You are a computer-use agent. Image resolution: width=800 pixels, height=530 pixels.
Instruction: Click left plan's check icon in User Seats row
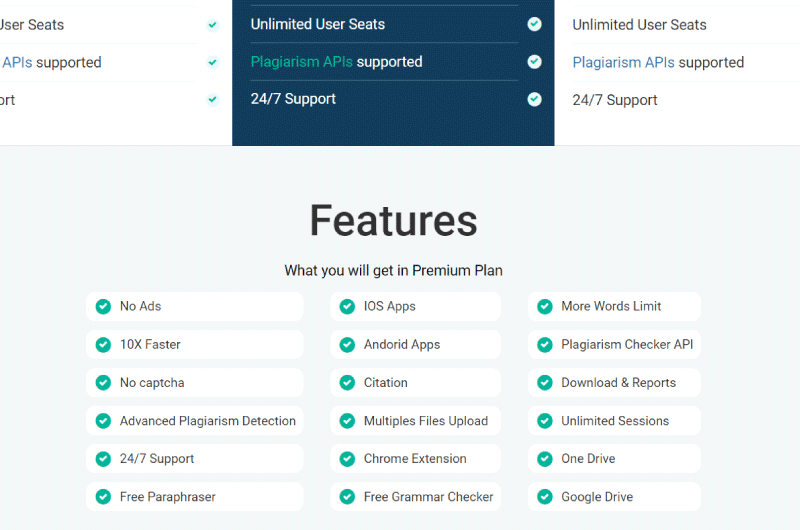[213, 24]
